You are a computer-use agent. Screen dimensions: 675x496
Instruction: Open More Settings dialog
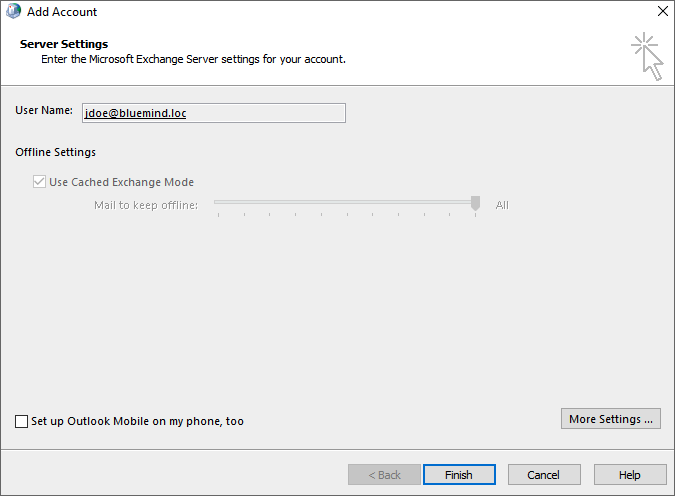click(610, 418)
